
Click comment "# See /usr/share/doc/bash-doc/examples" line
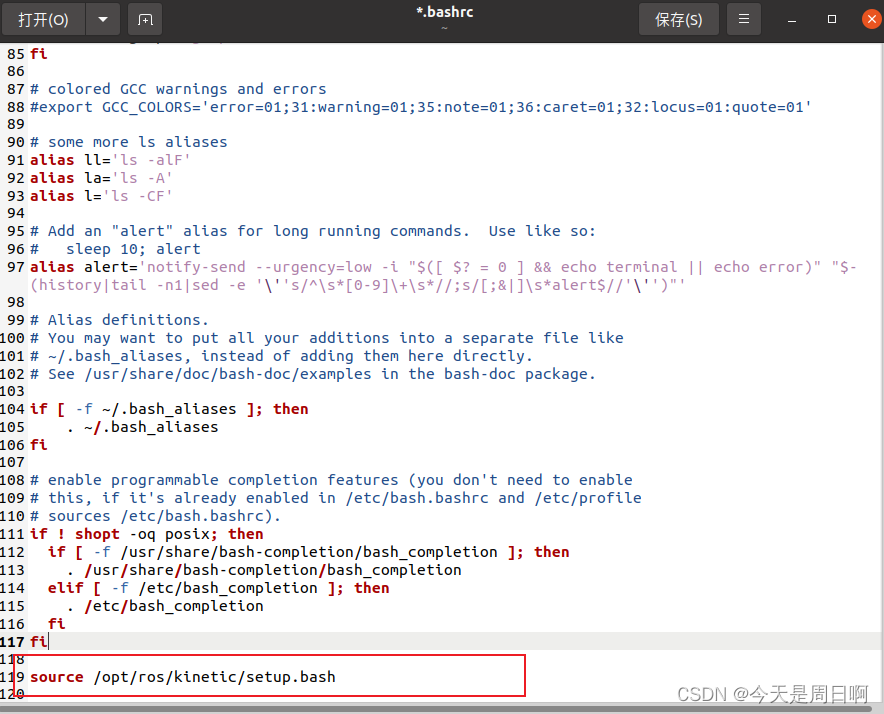[x=312, y=374]
